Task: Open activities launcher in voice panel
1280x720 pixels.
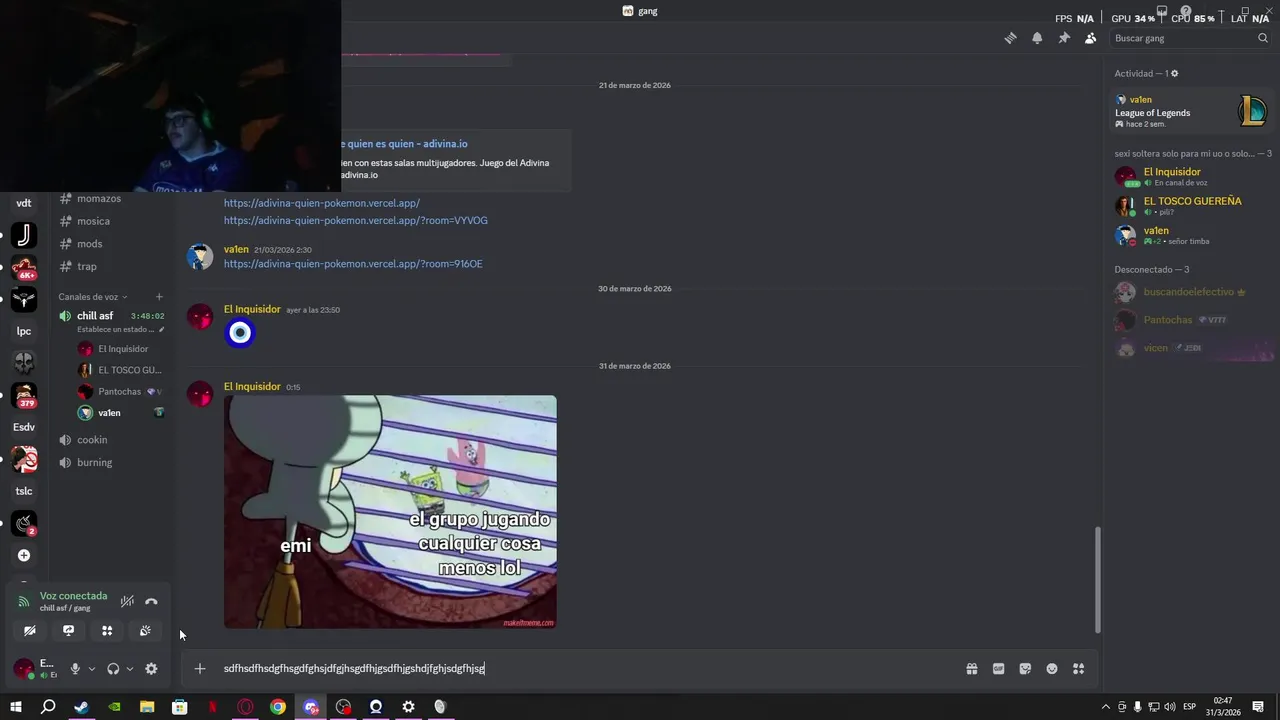Action: click(x=107, y=630)
